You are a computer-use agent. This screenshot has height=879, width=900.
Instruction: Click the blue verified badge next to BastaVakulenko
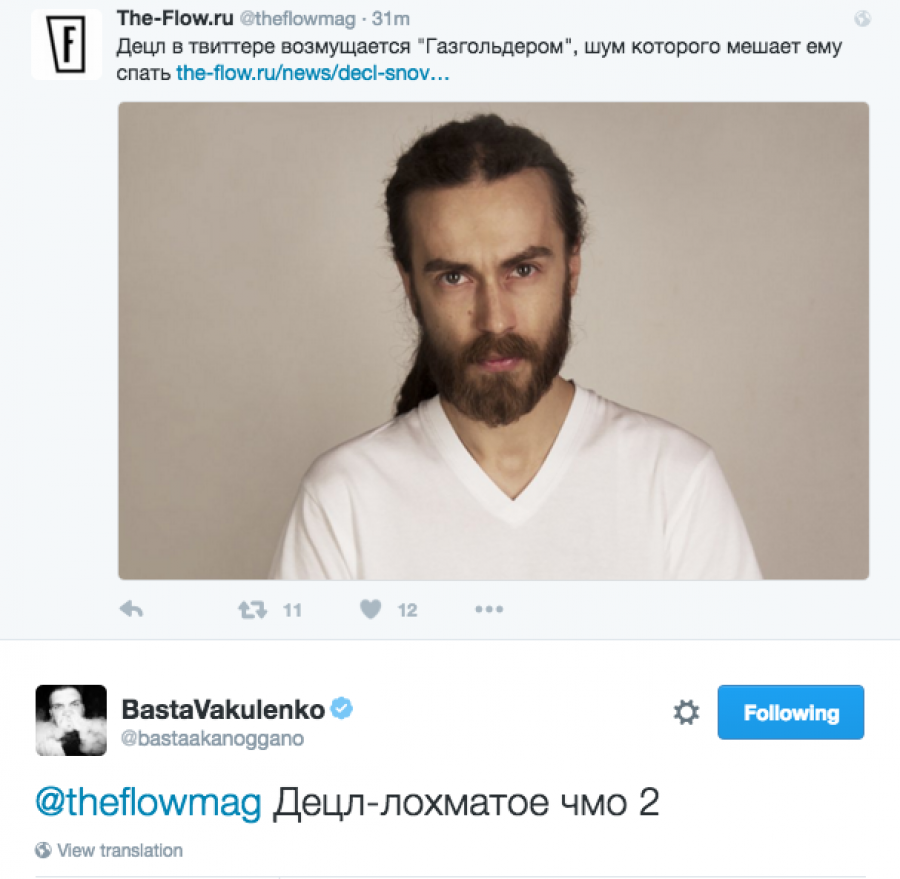[342, 708]
